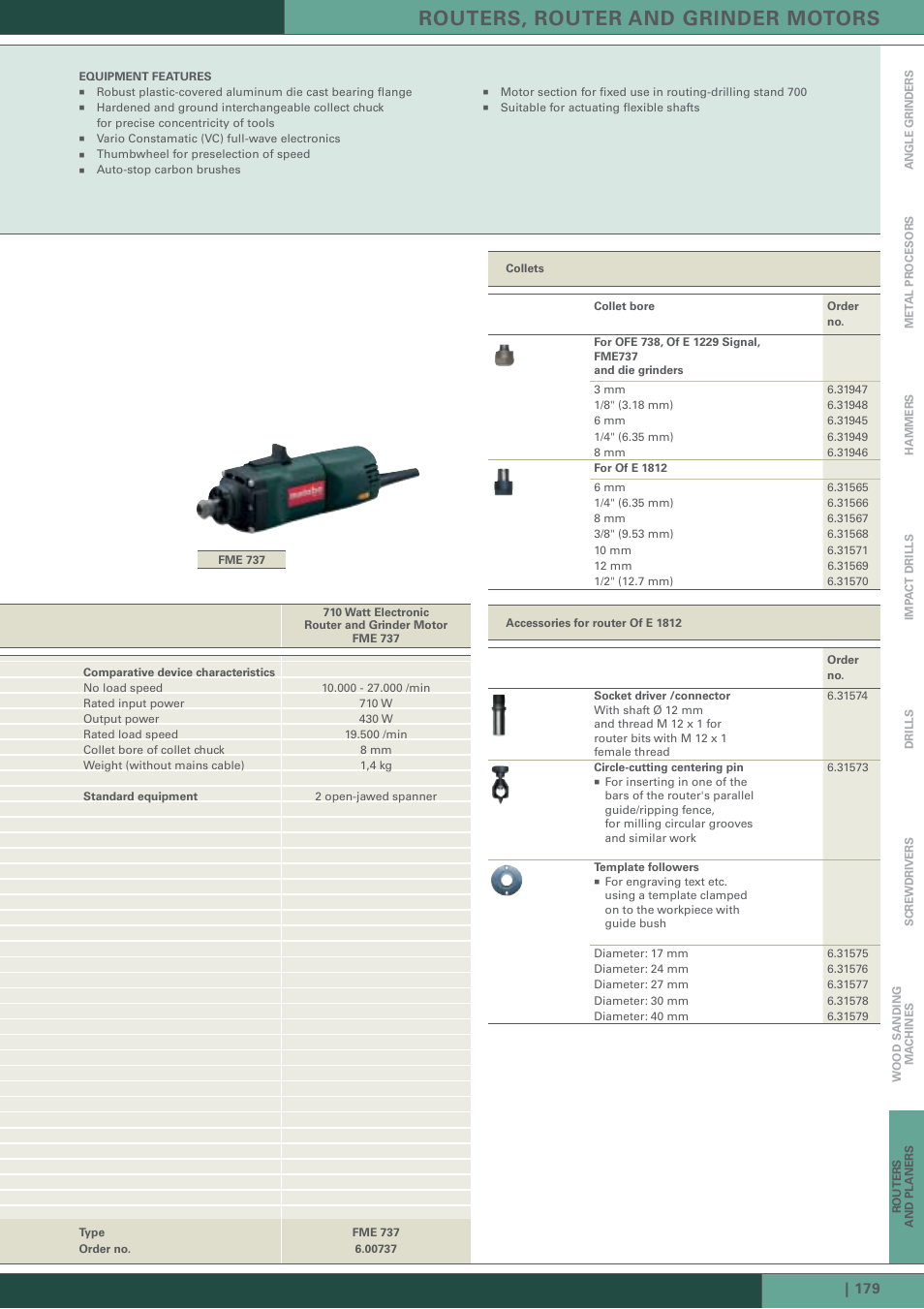This screenshot has height=1309, width=924.
Task: Open the DRILLS side tab
Action: pyautogui.click(x=909, y=729)
